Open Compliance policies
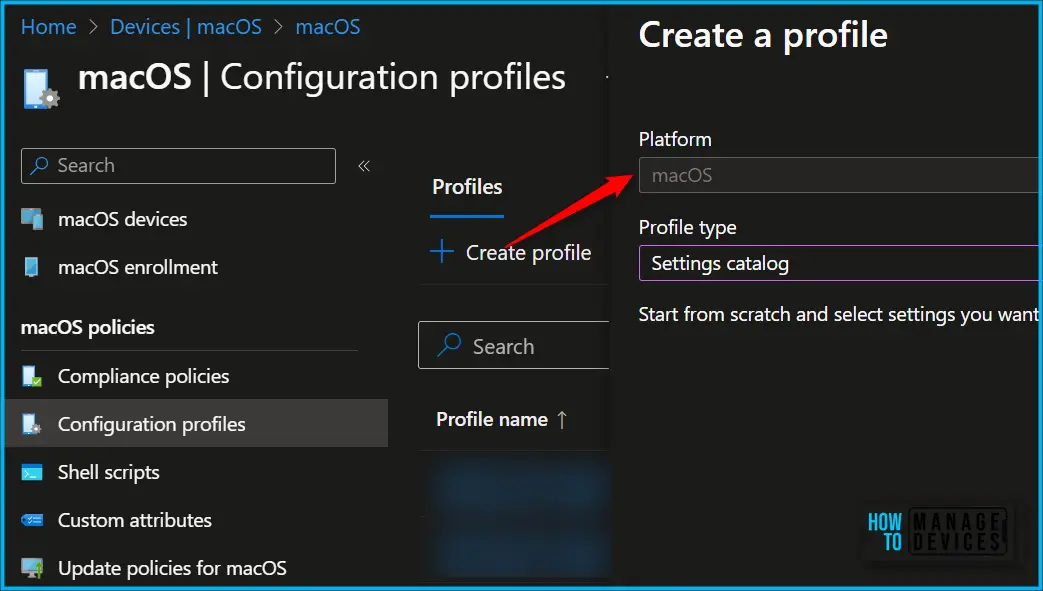The height and width of the screenshot is (591, 1043). [x=144, y=376]
